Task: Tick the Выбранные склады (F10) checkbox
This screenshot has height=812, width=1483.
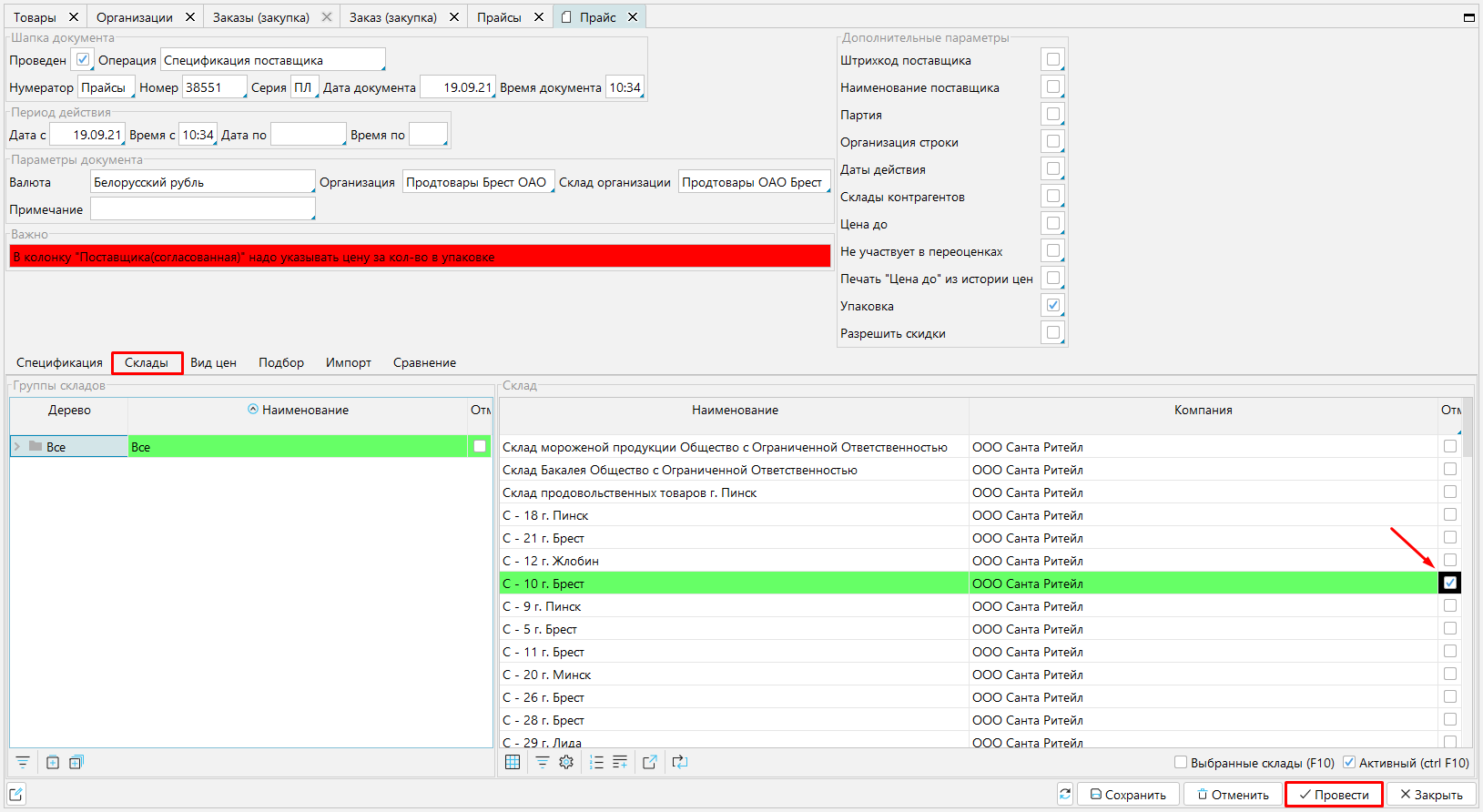Action: [1181, 763]
